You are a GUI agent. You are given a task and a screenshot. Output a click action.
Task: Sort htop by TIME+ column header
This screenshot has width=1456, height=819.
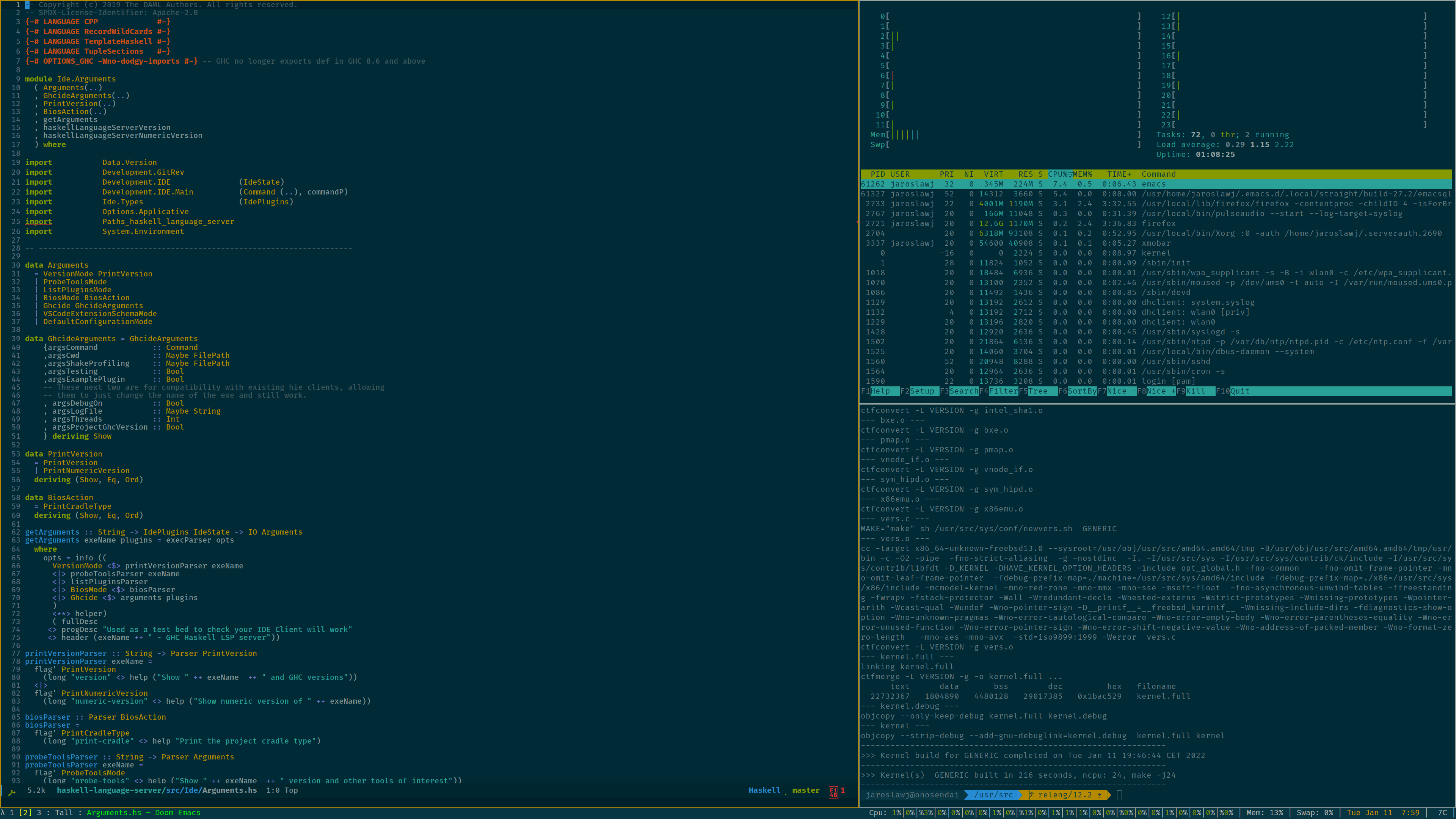click(1119, 174)
